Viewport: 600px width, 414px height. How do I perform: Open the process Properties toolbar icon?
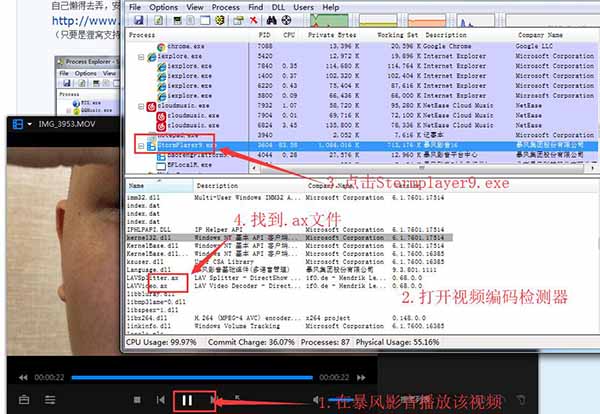coord(238,20)
